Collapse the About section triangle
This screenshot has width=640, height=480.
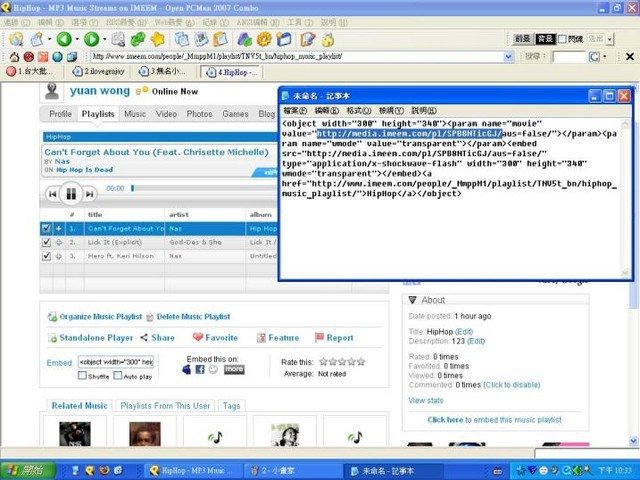pos(412,300)
